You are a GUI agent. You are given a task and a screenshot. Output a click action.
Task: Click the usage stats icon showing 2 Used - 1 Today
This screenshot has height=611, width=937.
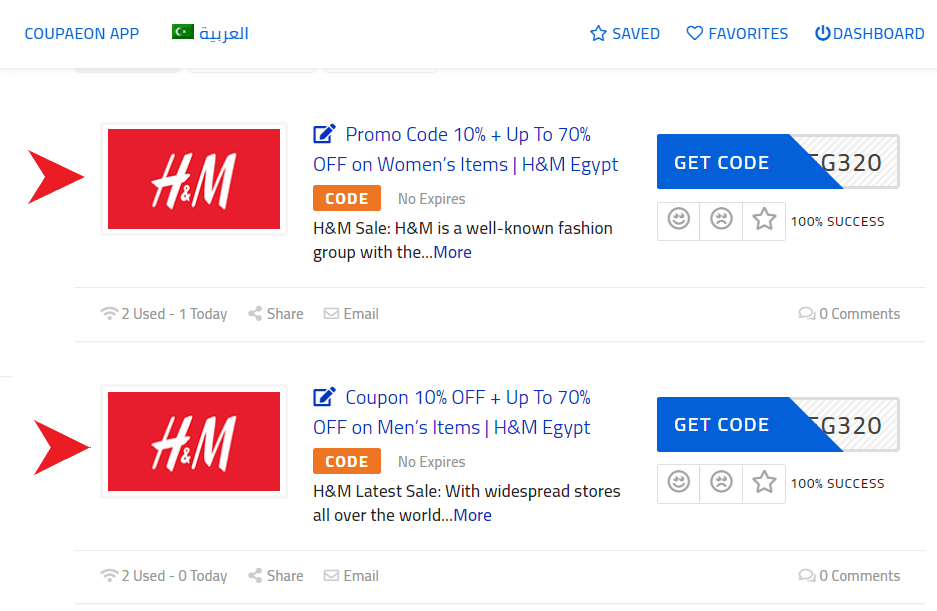[x=109, y=313]
